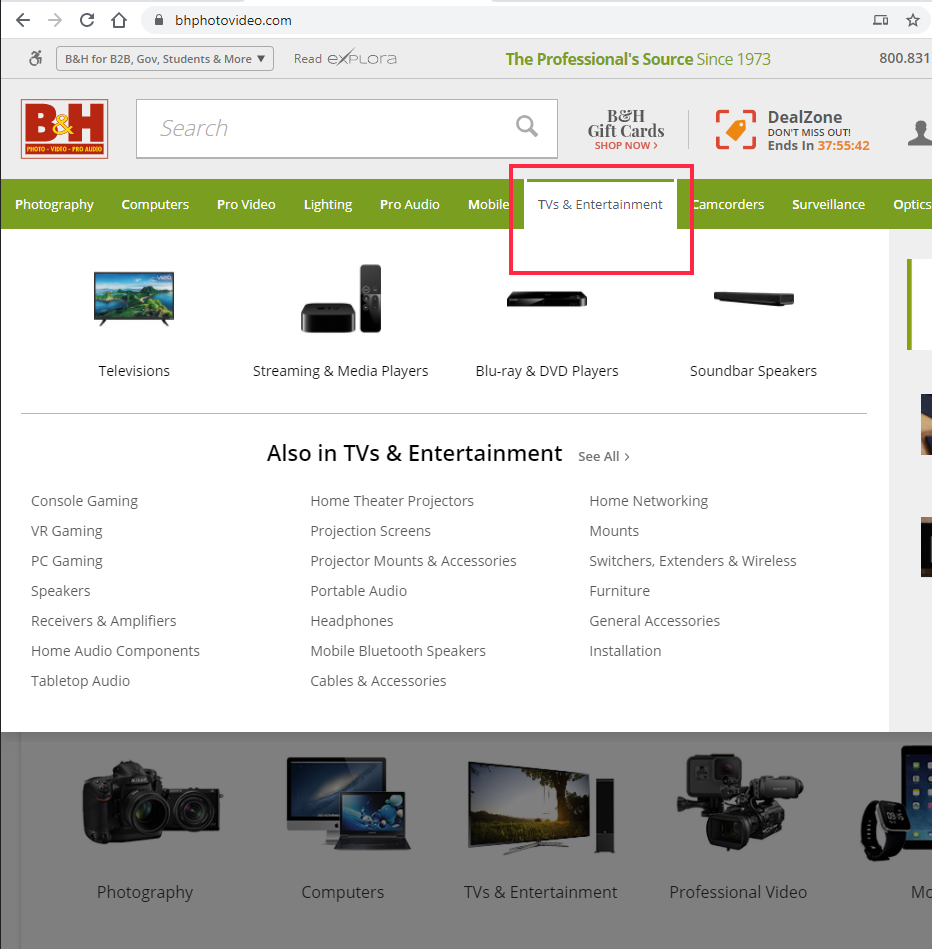Bookmark page with the star icon
Image resolution: width=932 pixels, height=949 pixels.
913,20
